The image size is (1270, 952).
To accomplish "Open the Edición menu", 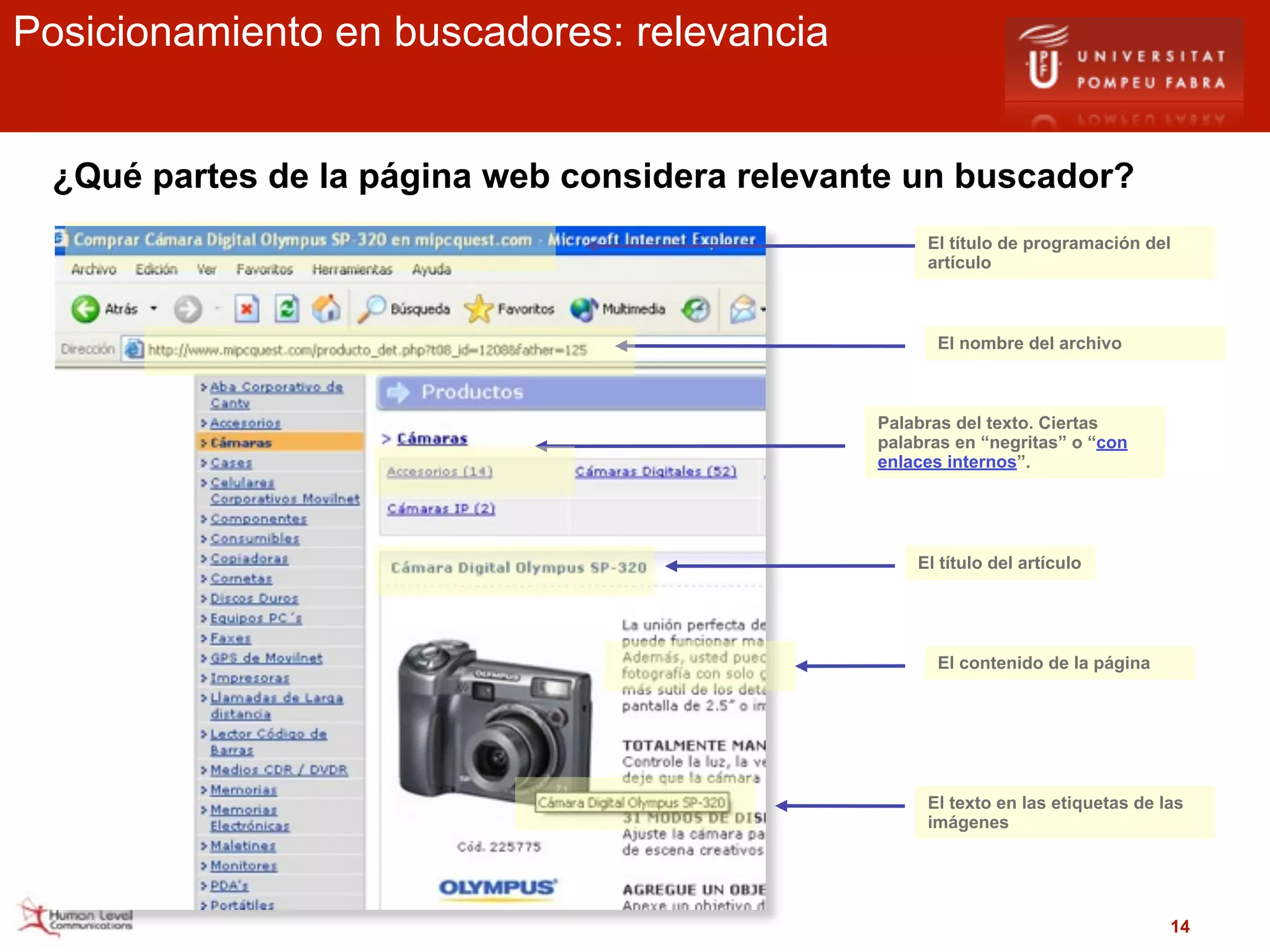I will (x=156, y=270).
